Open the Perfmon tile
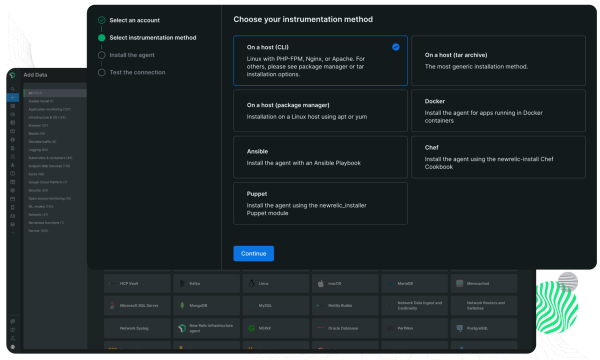The height and width of the screenshot is (360, 600). tap(414, 328)
